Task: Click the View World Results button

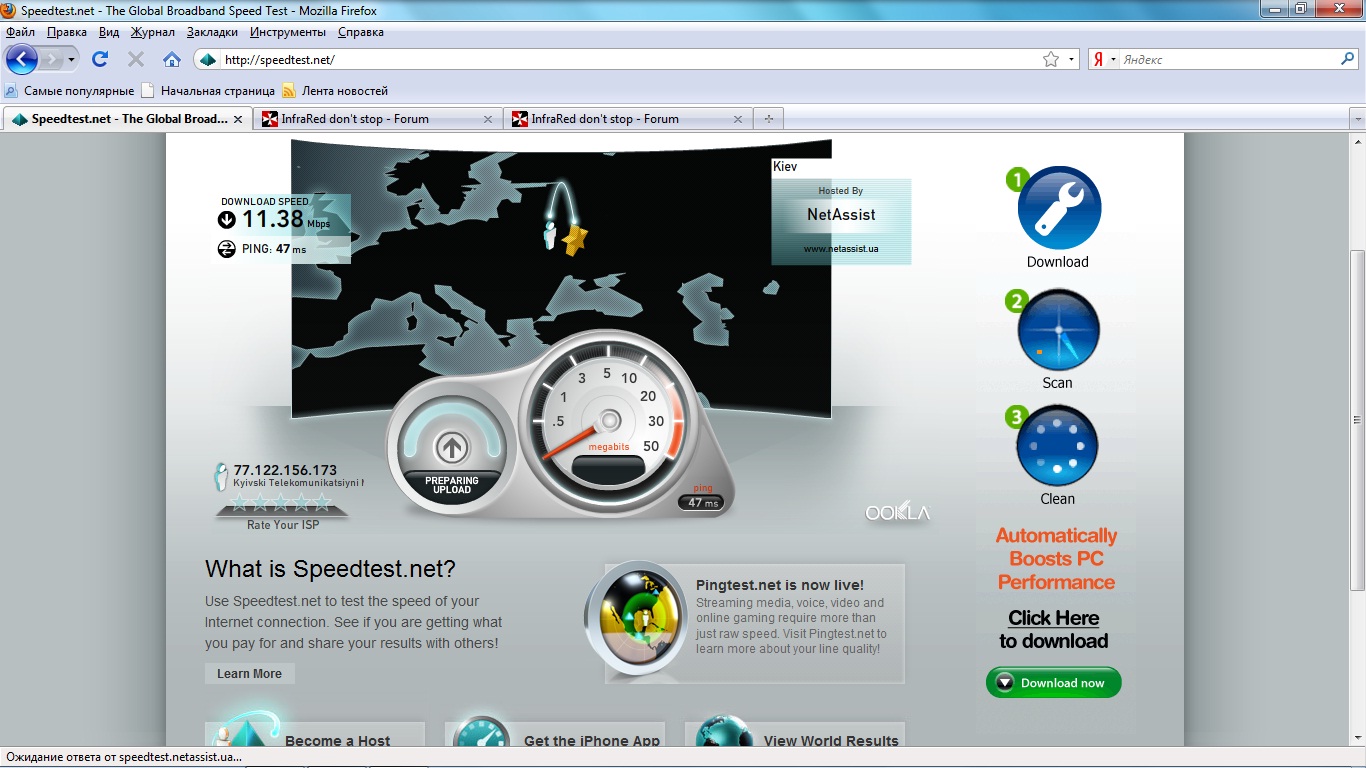Action: point(795,735)
